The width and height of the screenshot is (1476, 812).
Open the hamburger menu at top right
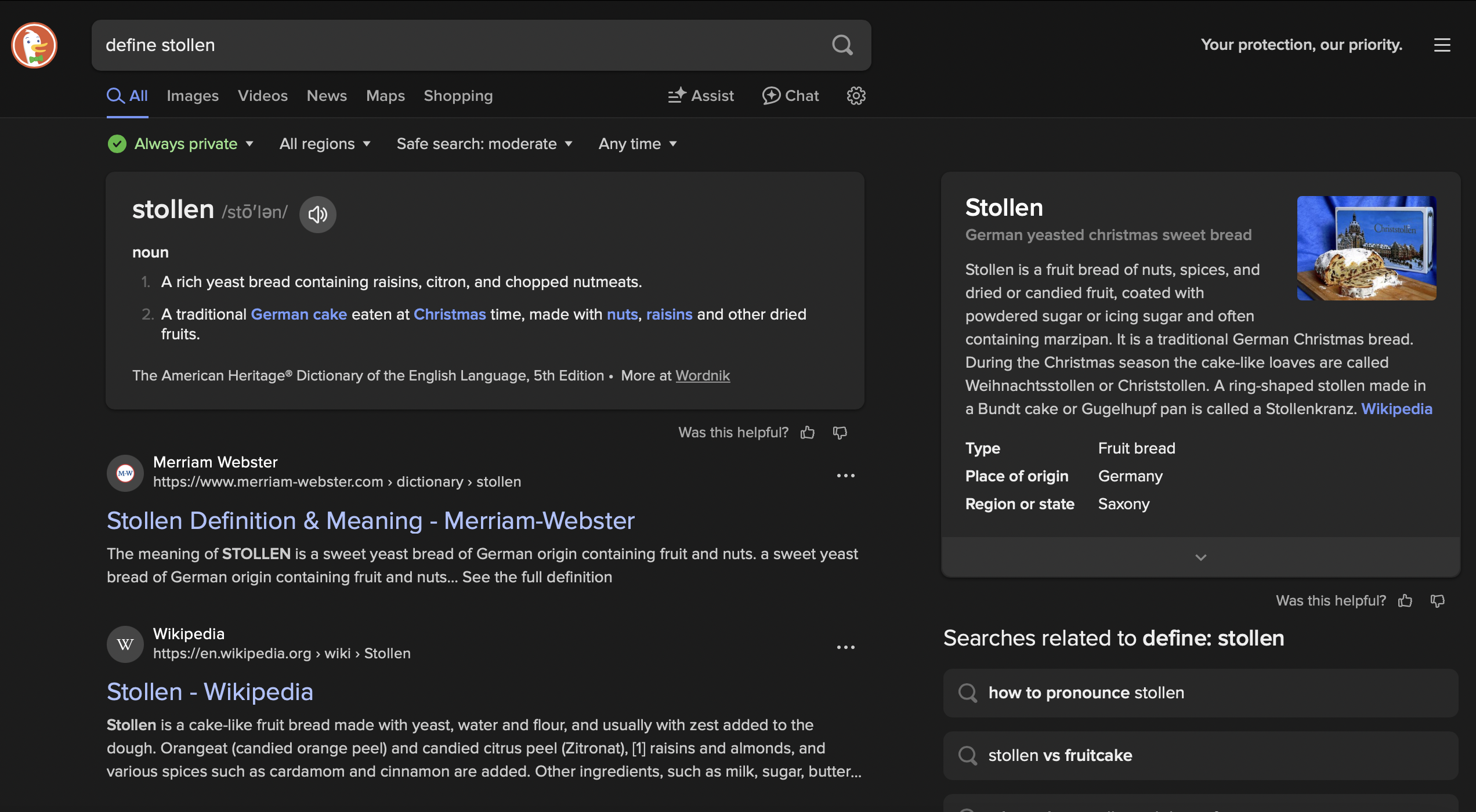tap(1442, 45)
